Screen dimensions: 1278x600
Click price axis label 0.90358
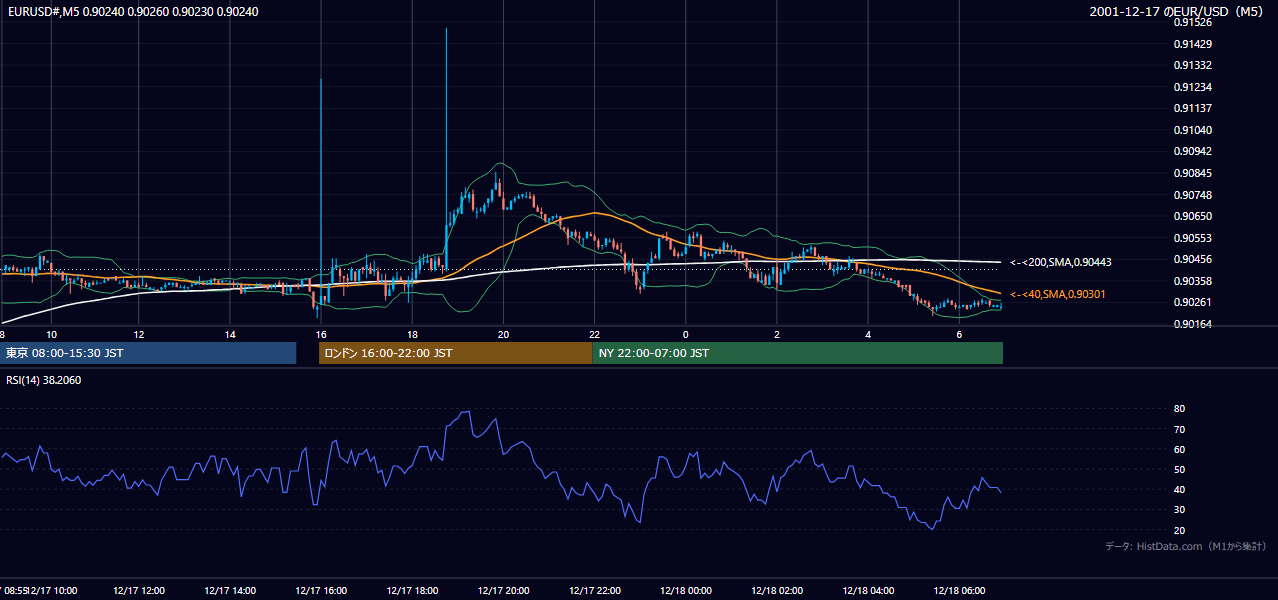(1193, 281)
